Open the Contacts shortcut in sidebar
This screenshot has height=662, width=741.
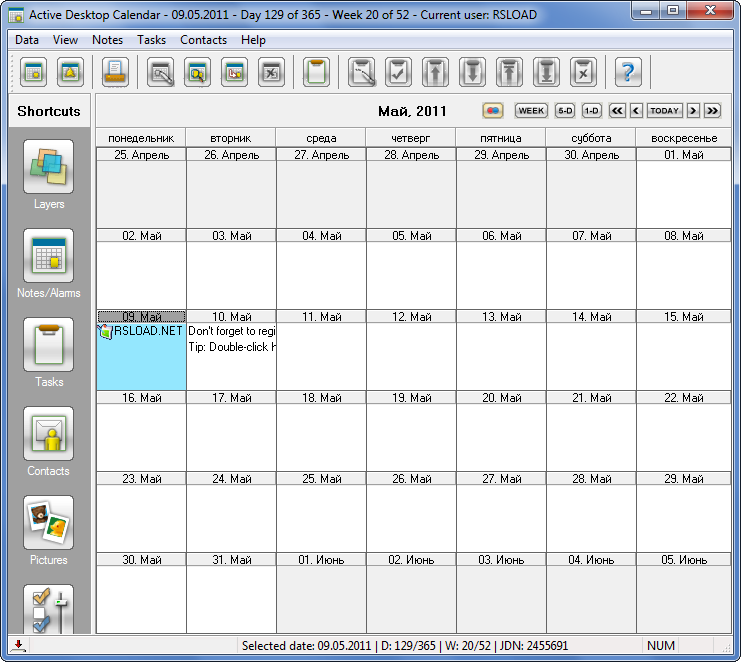coord(49,433)
